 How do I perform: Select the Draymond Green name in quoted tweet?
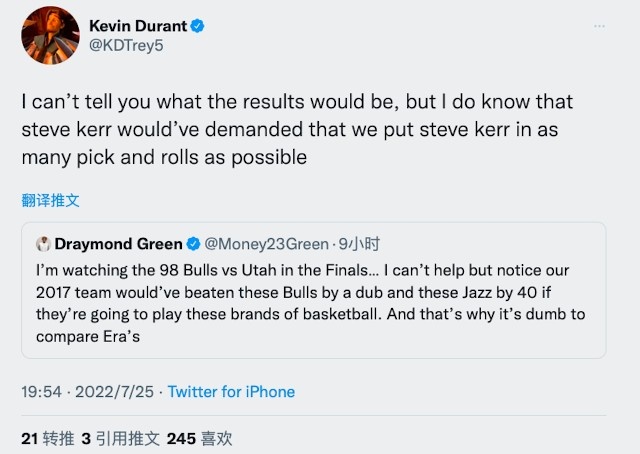point(118,244)
